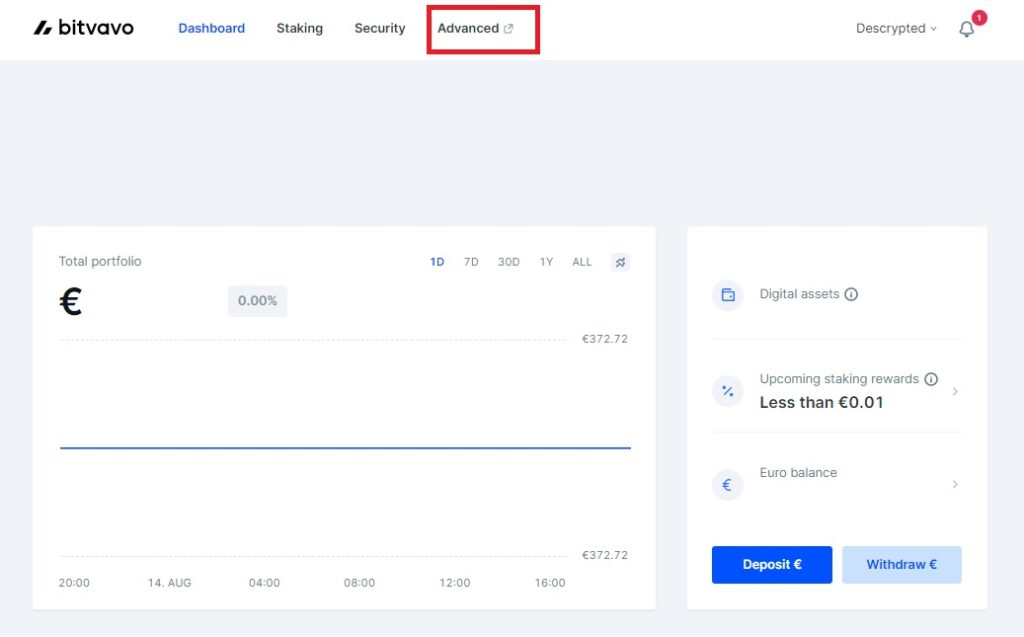Screen dimensions: 1024x637
Task: Show ALL time portfolio range
Action: click(x=582, y=262)
